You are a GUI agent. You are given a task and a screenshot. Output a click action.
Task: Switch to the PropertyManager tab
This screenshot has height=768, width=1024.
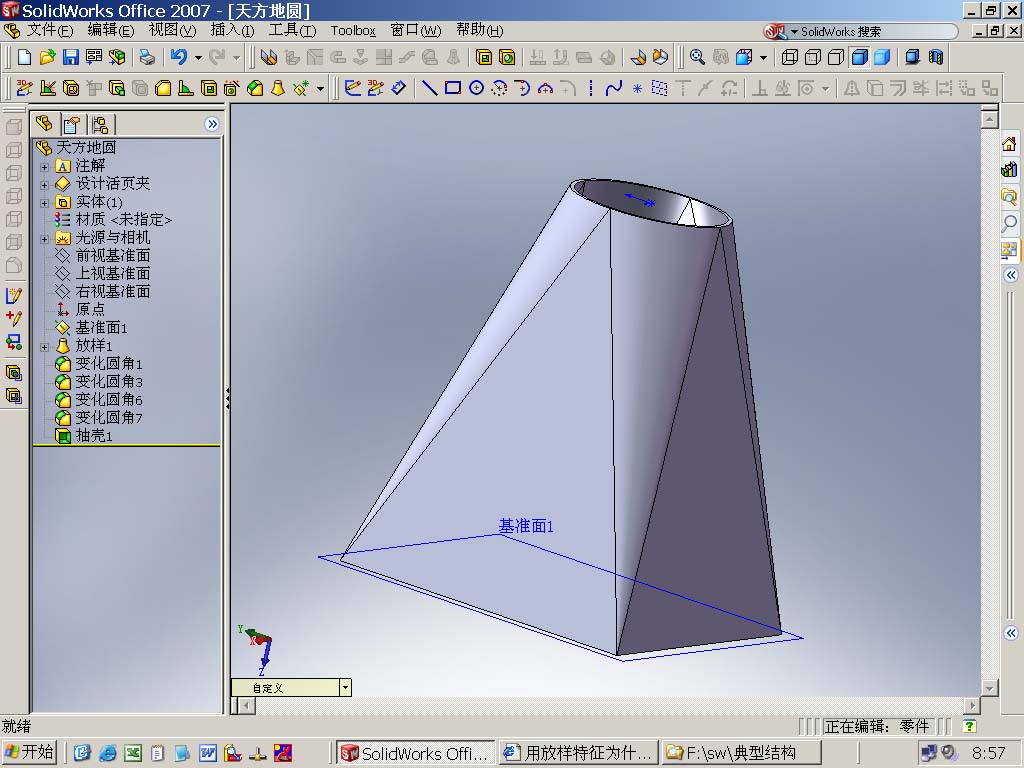pos(72,124)
